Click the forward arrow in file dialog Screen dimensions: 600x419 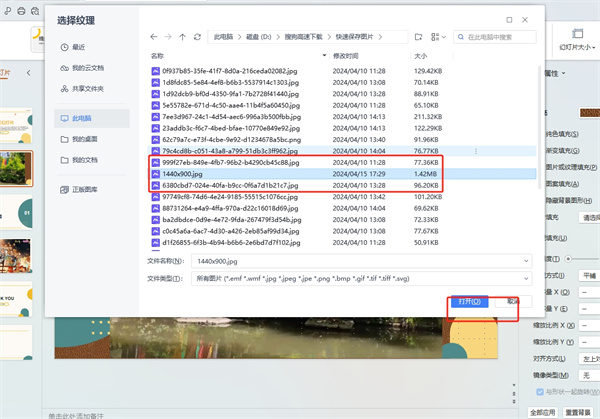tap(168, 37)
